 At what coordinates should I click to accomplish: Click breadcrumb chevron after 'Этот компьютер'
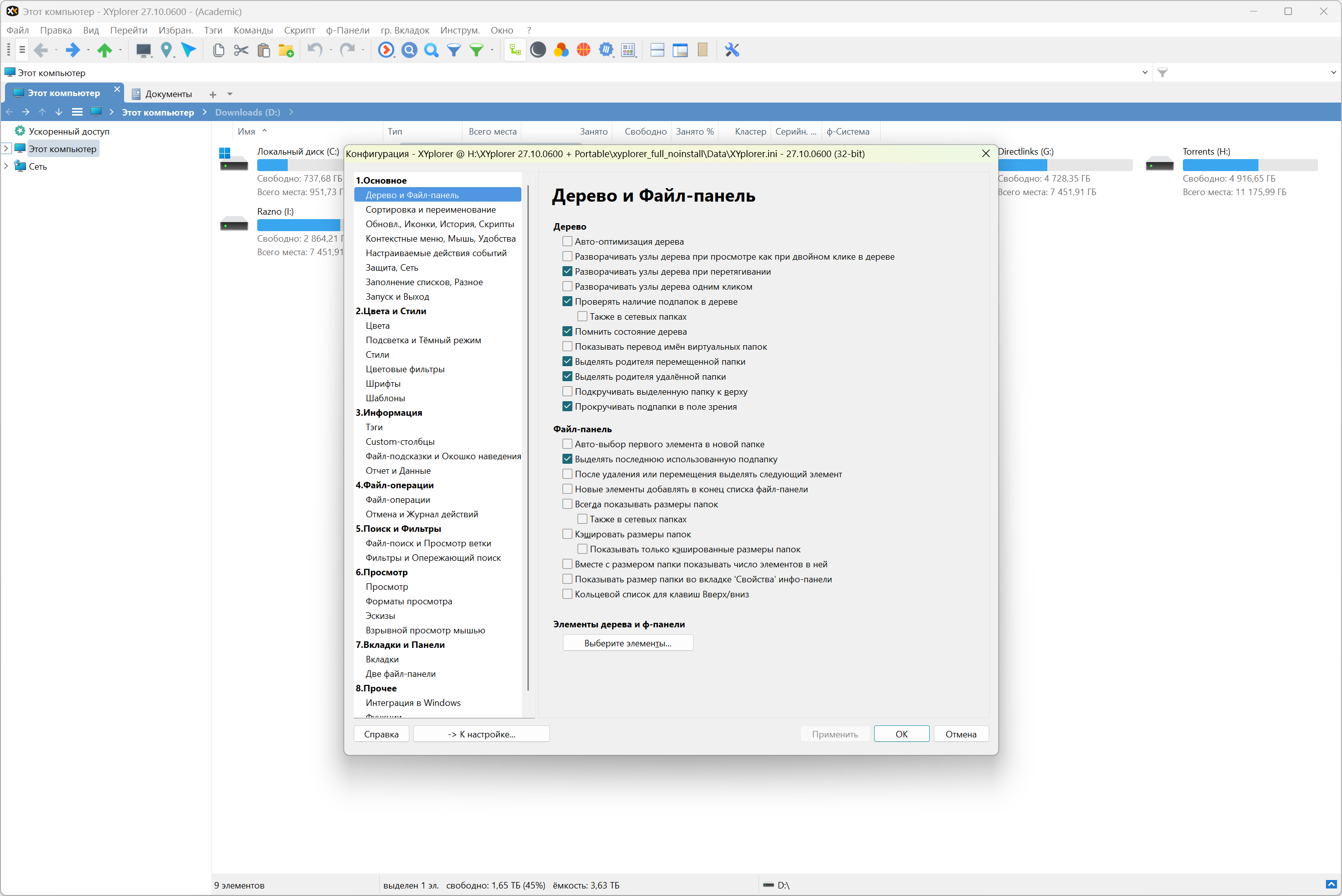pyautogui.click(x=205, y=112)
